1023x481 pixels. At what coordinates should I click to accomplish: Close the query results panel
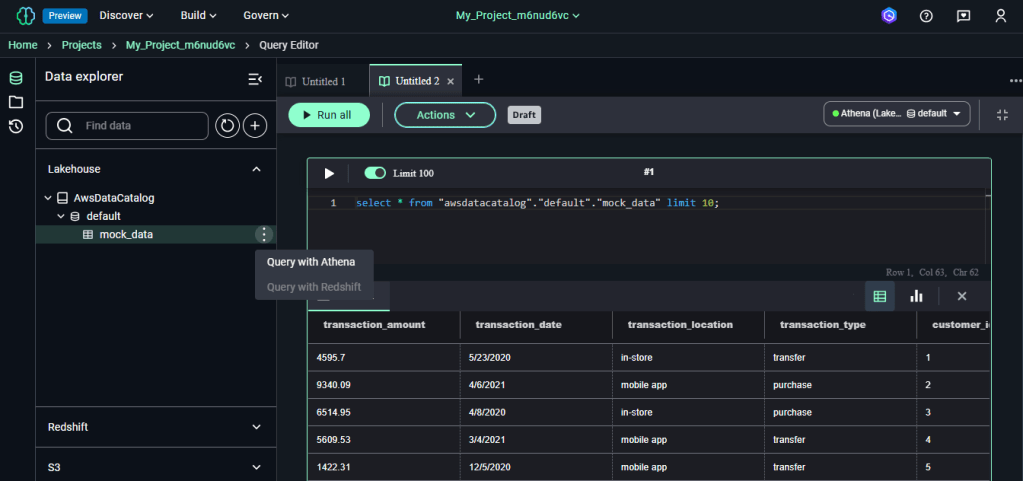pyautogui.click(x=962, y=296)
